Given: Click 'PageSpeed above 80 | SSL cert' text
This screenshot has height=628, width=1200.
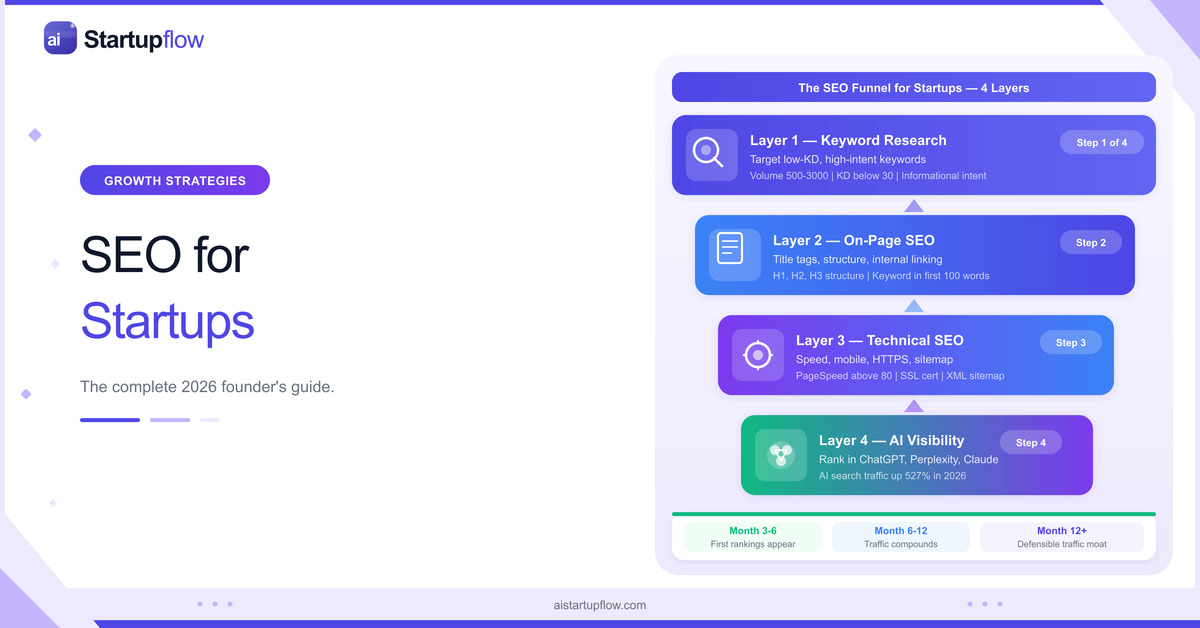Looking at the screenshot, I should coord(866,376).
